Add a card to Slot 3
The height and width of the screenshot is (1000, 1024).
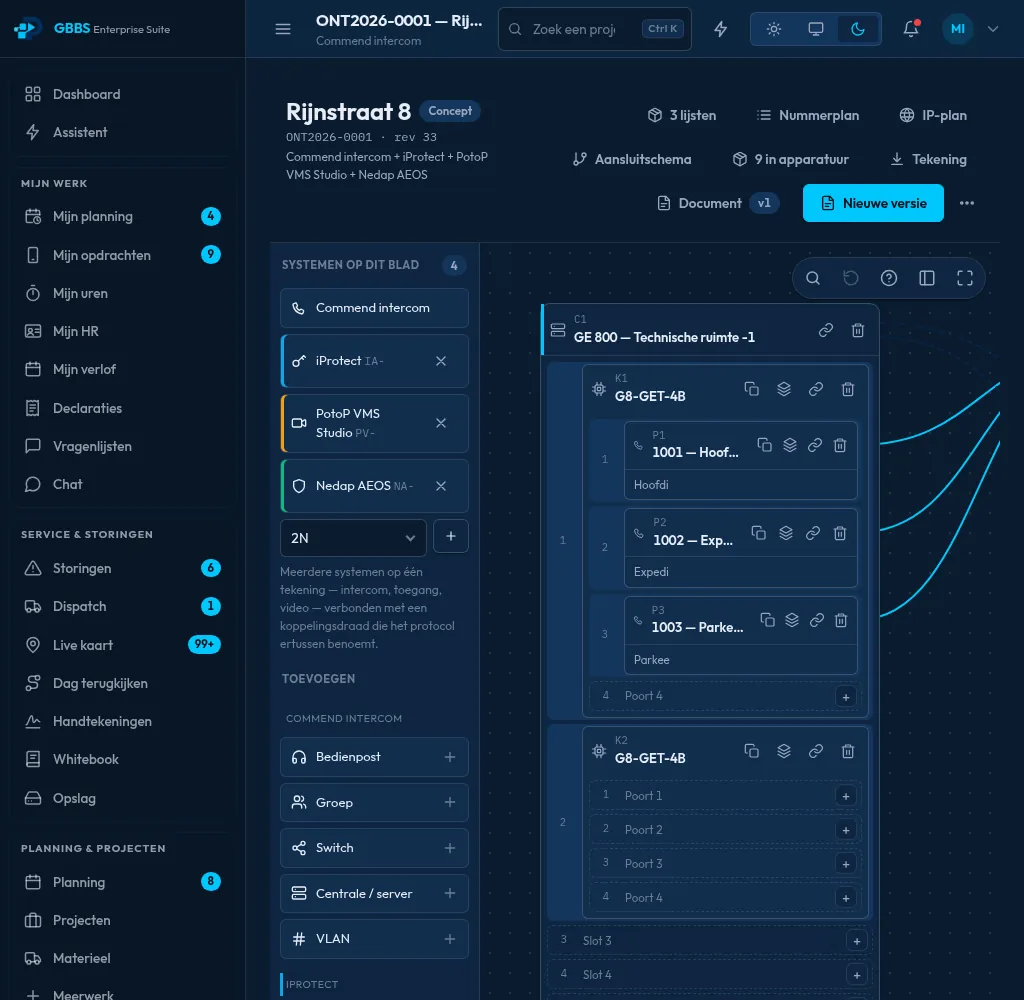[856, 941]
